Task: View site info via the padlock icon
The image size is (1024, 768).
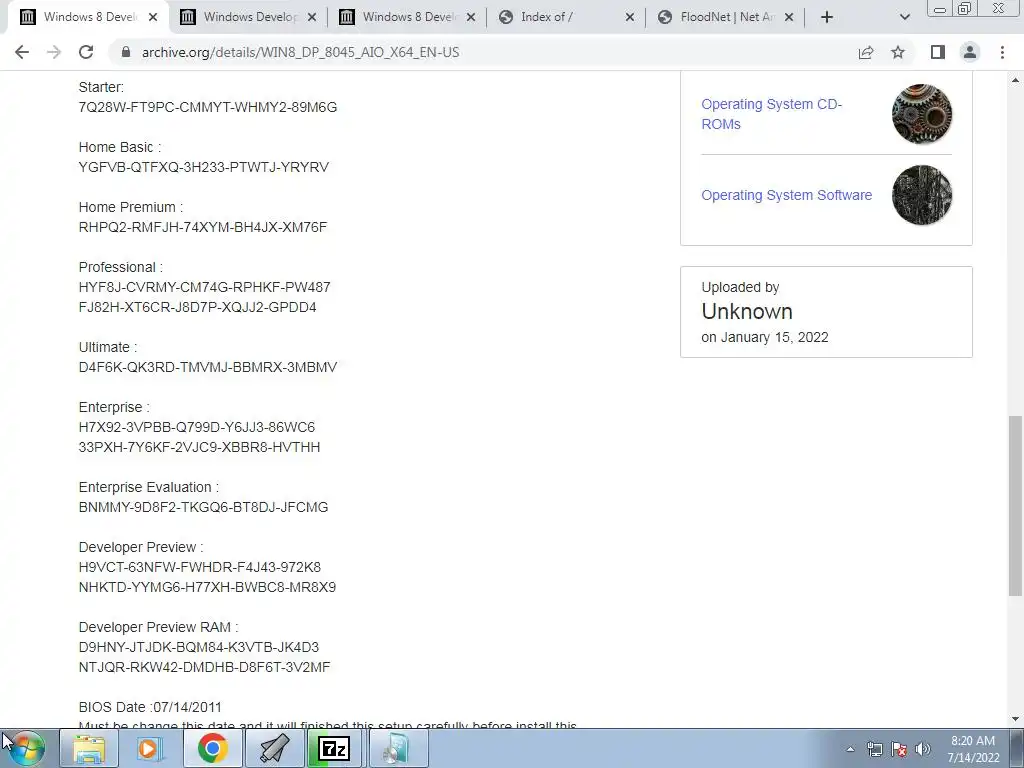Action: (126, 52)
